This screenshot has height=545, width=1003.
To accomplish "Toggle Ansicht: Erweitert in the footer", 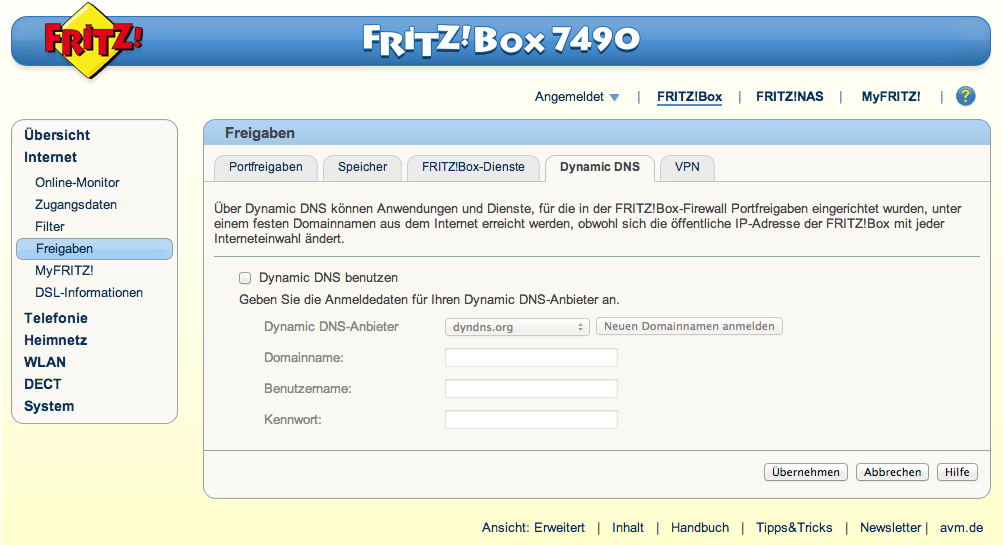I will pos(533,528).
